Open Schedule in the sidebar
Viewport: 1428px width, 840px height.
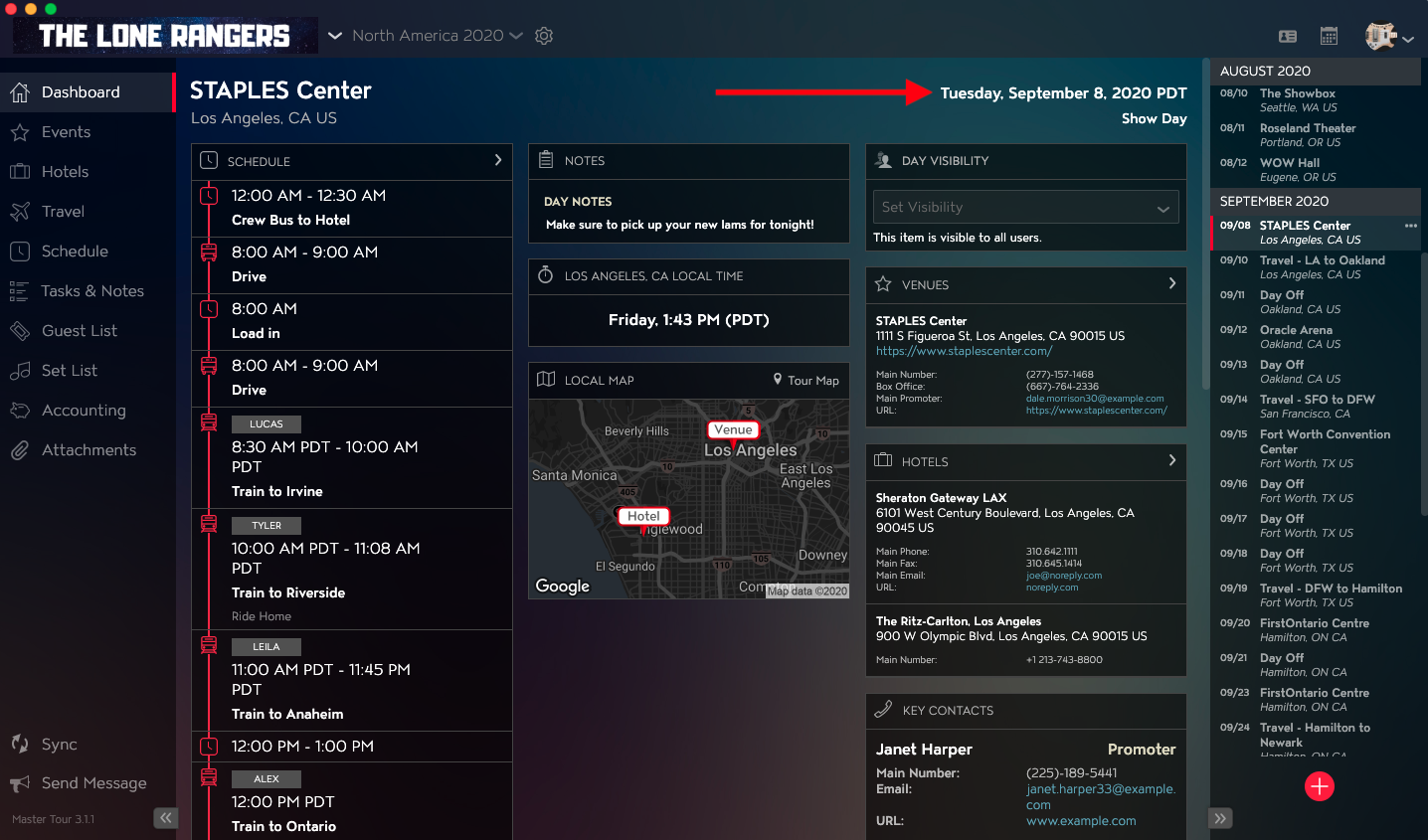[x=88, y=252]
